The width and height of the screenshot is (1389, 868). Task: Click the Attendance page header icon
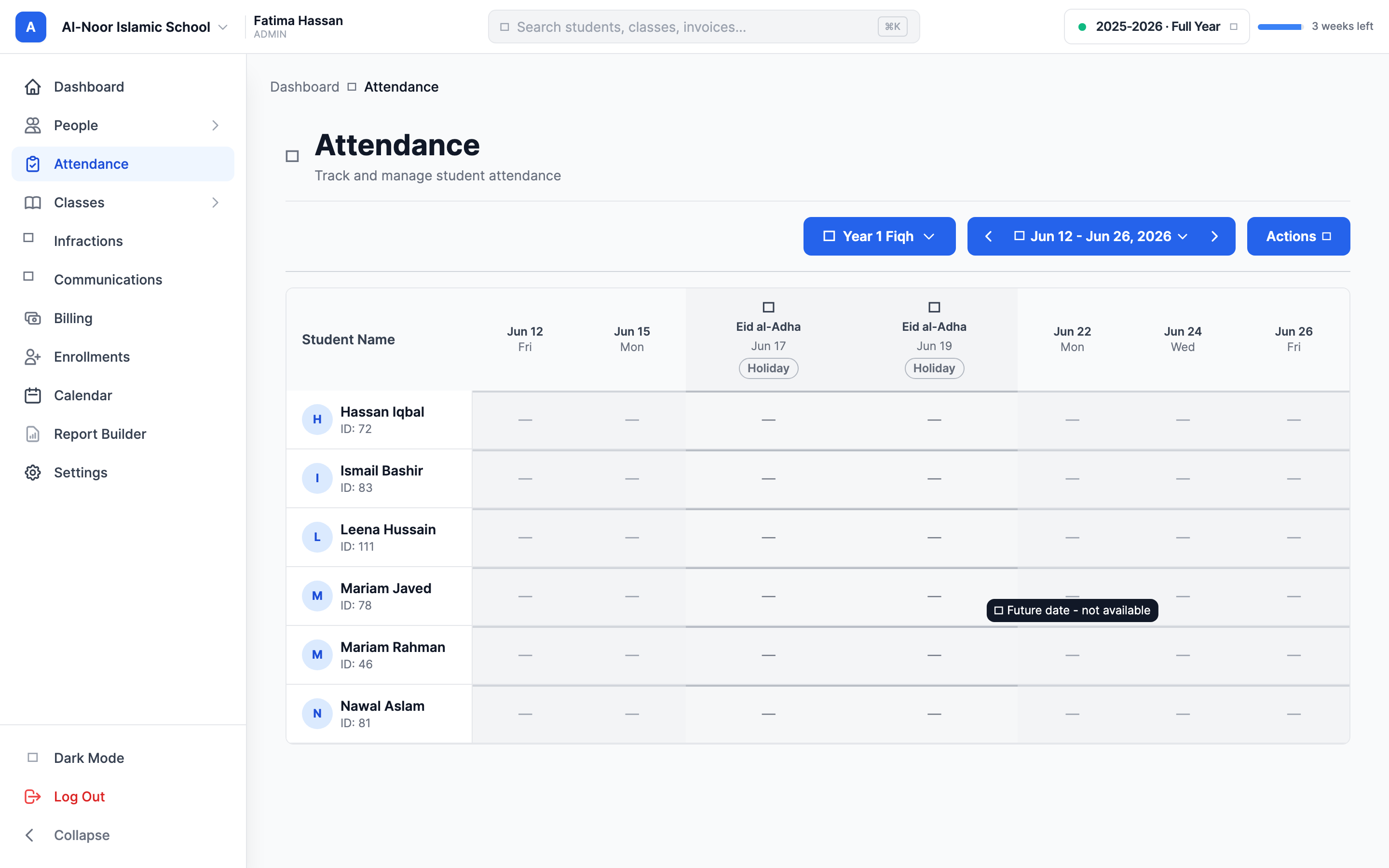point(292,156)
